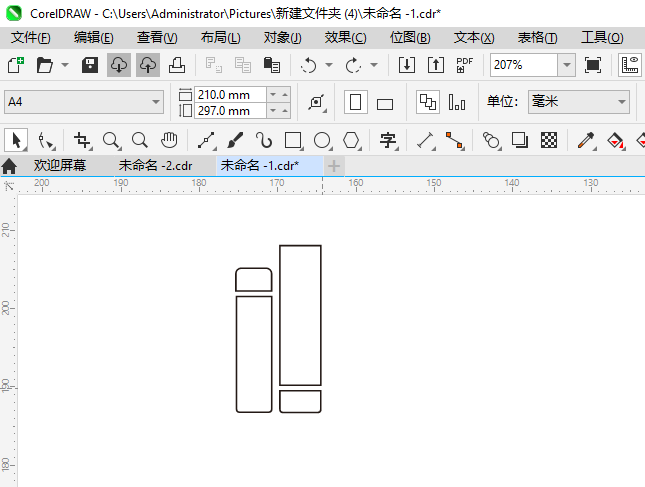This screenshot has height=487, width=645.
Task: Toggle the rulers display icon
Action: [630, 65]
